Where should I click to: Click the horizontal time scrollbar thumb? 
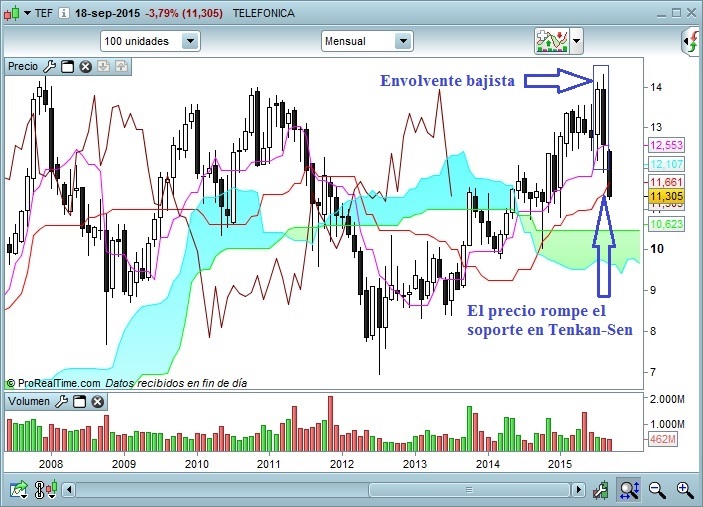(469, 490)
